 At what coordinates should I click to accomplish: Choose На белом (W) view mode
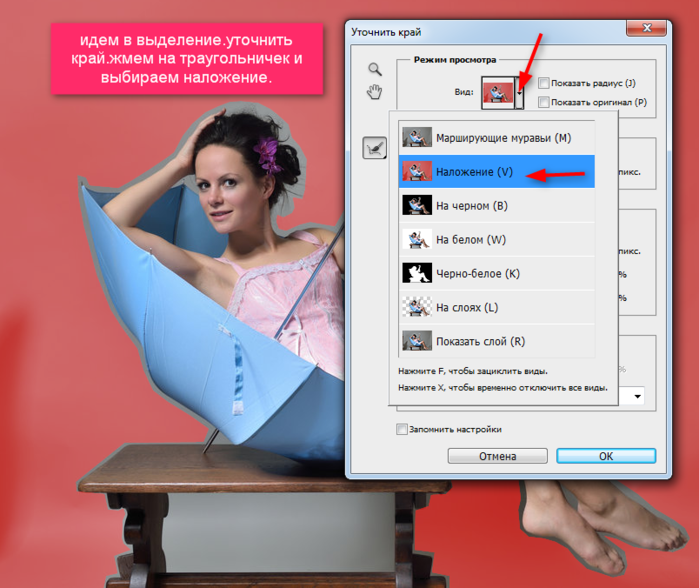pyautogui.click(x=497, y=239)
